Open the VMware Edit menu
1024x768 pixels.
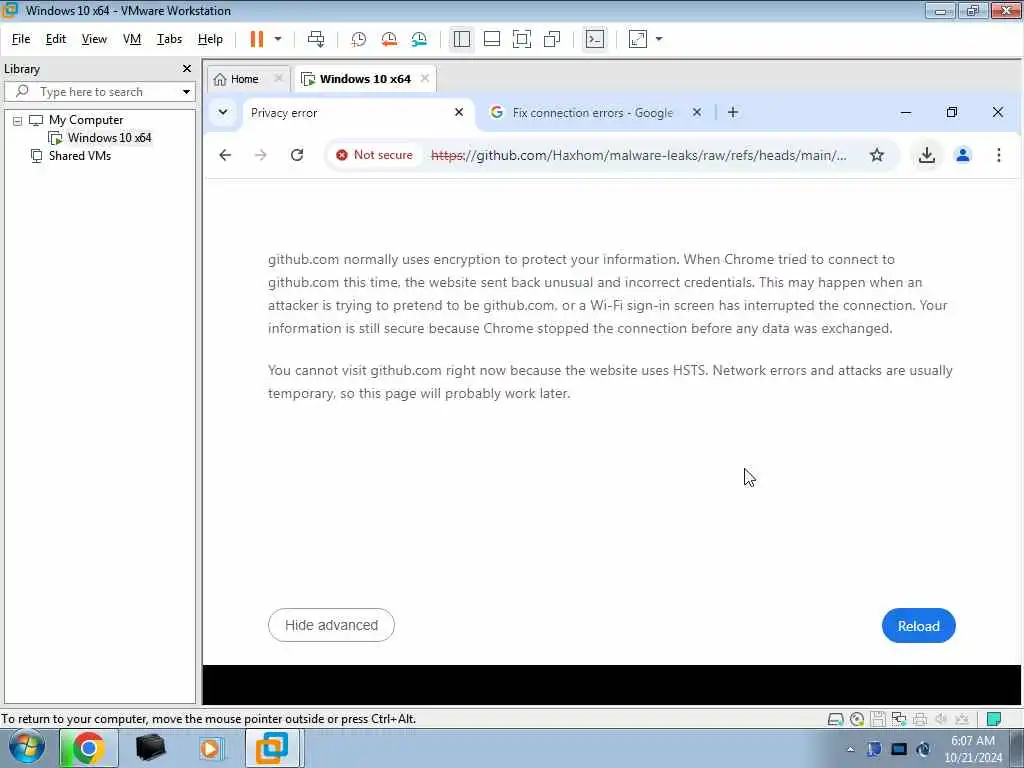click(x=56, y=39)
